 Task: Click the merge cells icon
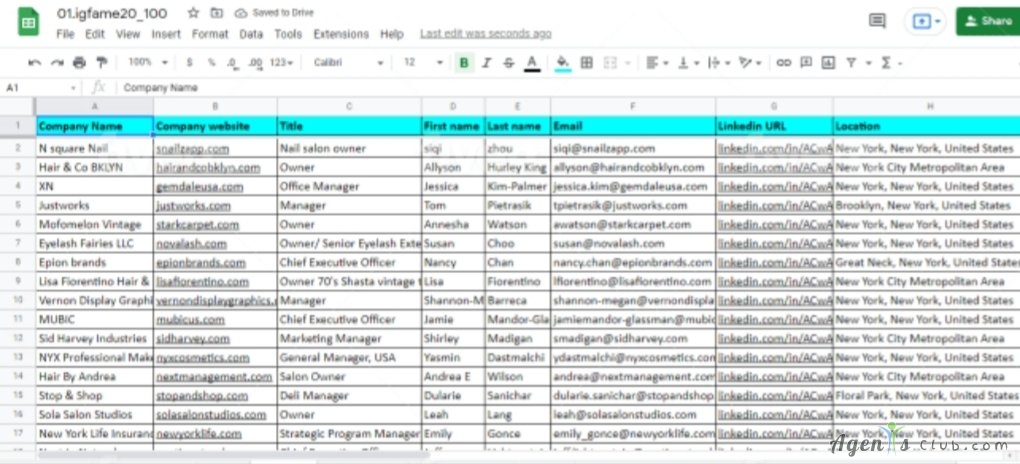[610, 62]
